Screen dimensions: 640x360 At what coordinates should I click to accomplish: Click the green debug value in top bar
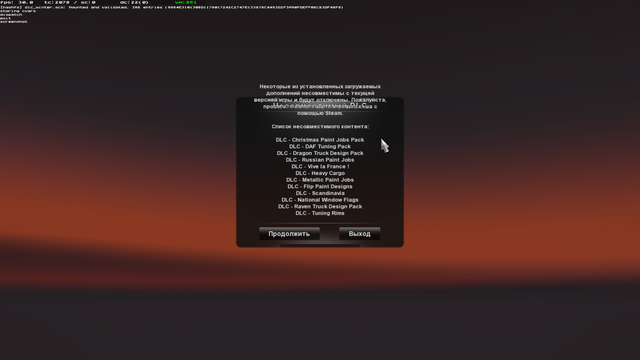pos(186,2)
